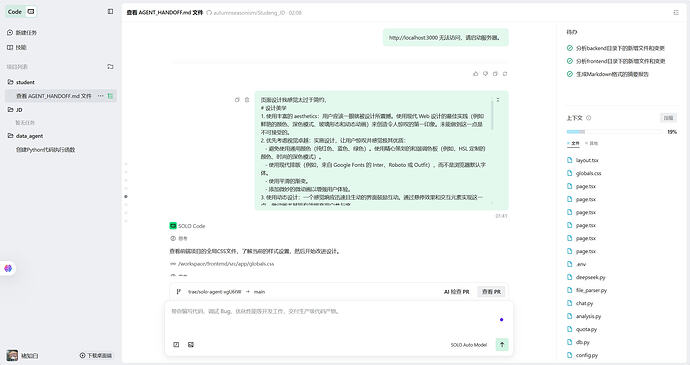690x365 pixels.
Task: Click the main target branch
Action: tap(260, 291)
